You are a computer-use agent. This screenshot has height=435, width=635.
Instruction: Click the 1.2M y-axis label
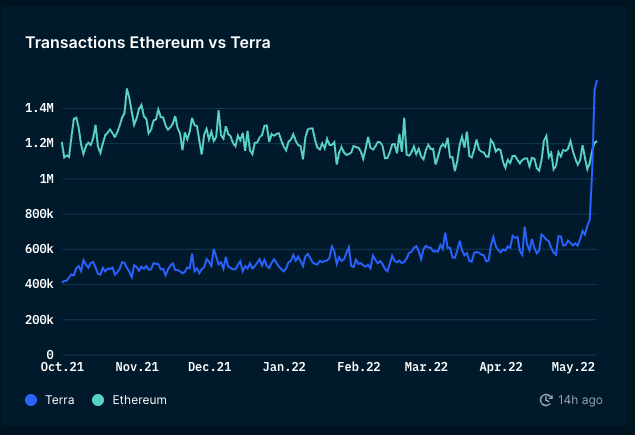[39, 143]
